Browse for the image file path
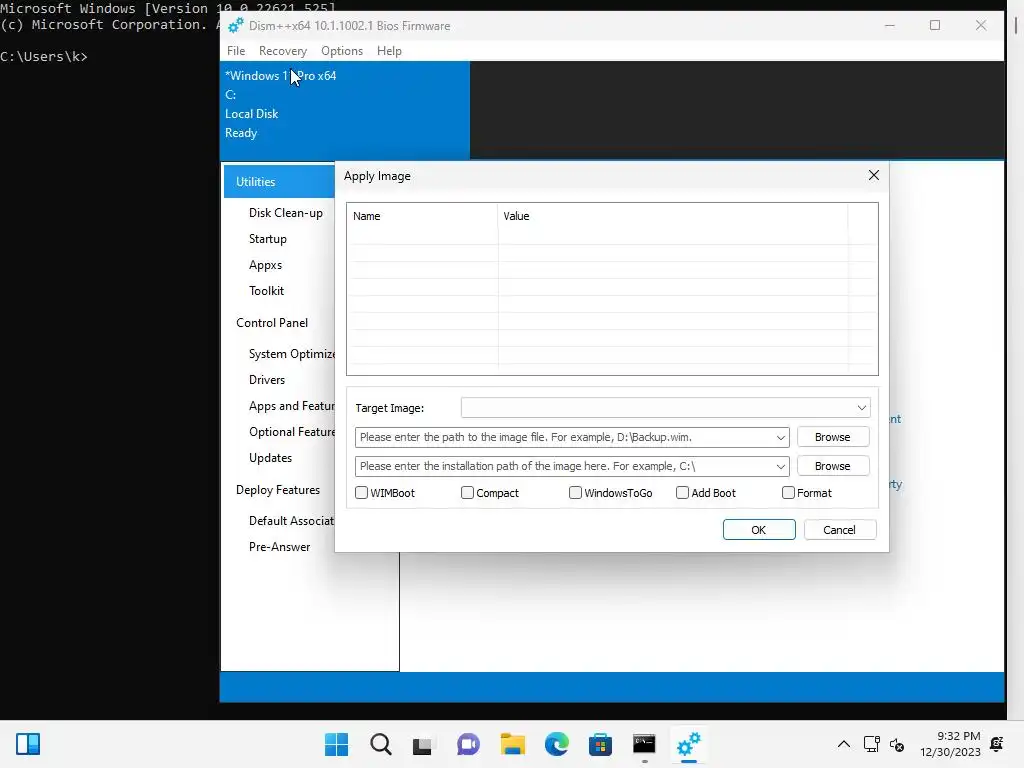Screen dimensions: 1024x768 [x=833, y=437]
